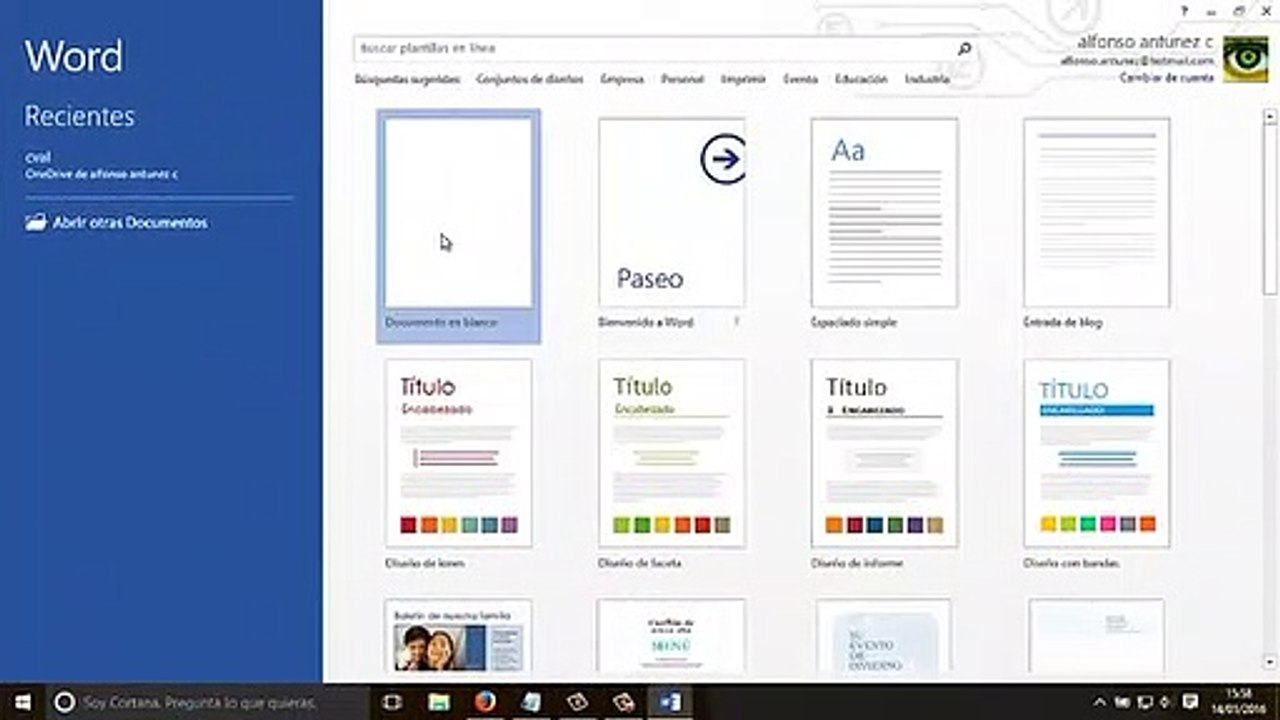Click the pin icon beside Bienvenido a Word
This screenshot has height=720, width=1280.
(x=737, y=322)
